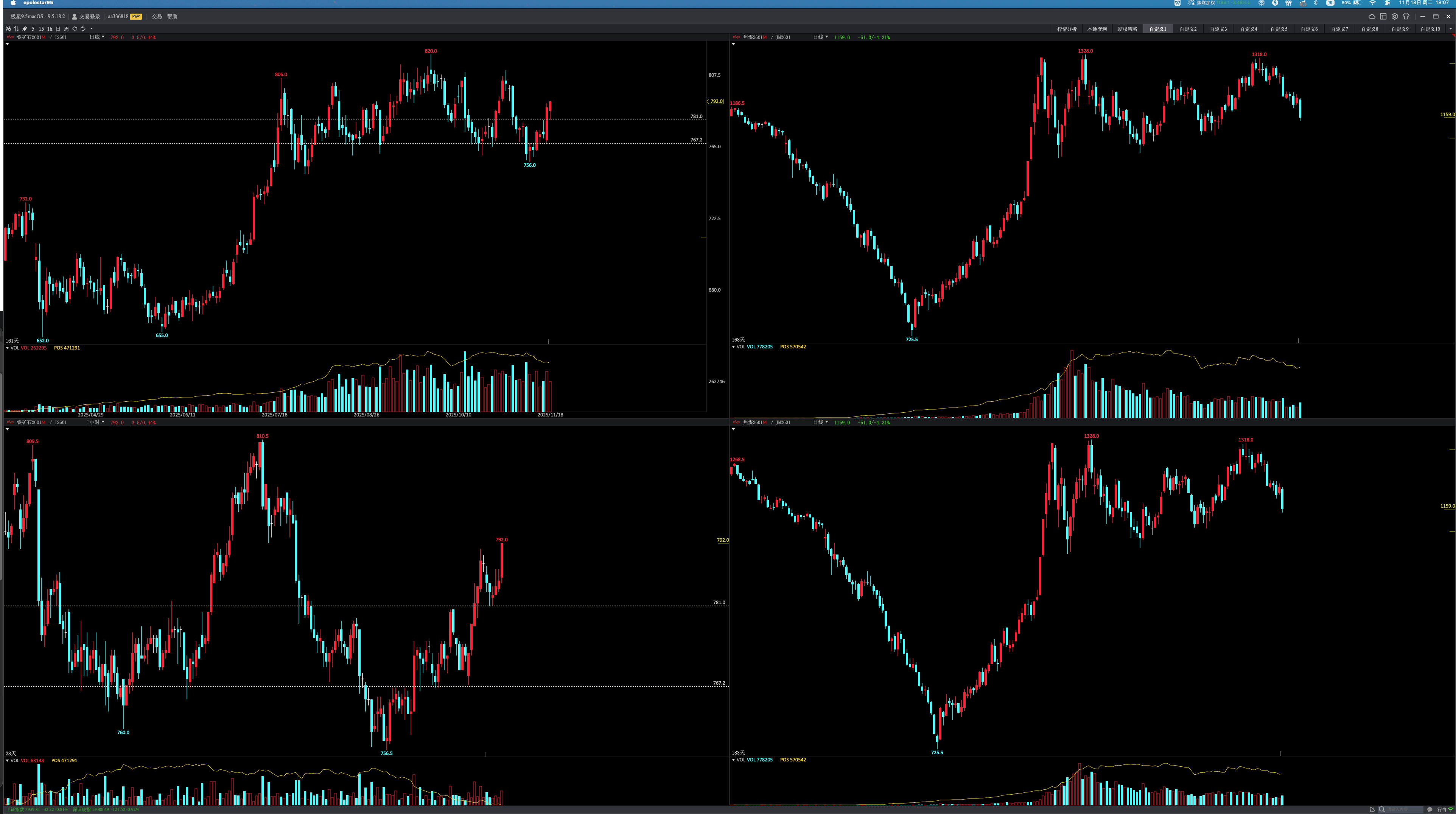Open the 行情分析 tab
Screen dimensions: 1456x814
pos(1067,29)
